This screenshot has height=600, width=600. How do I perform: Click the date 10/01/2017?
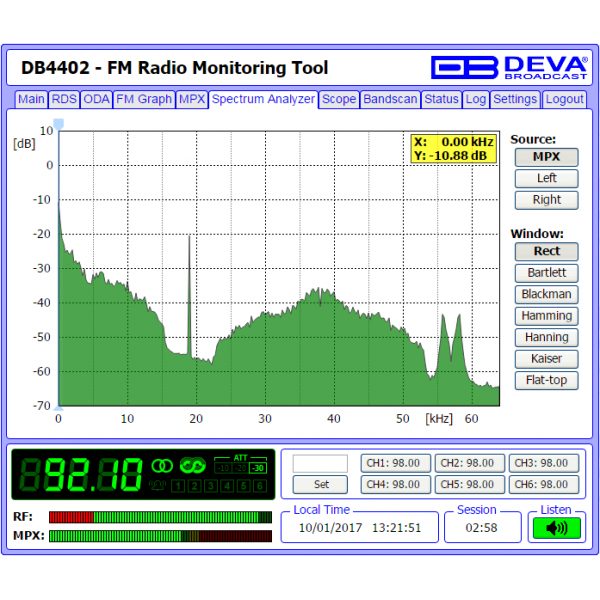330,528
